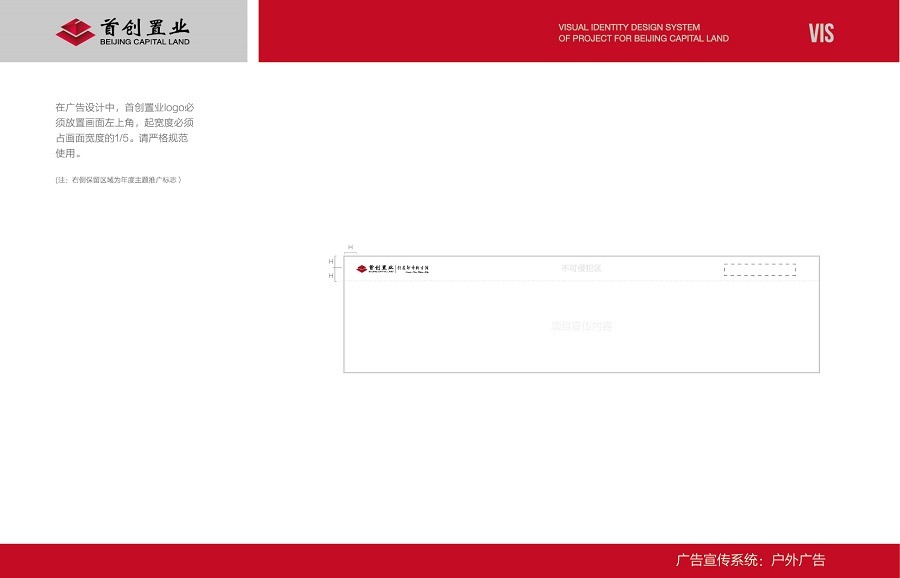The image size is (900, 578).
Task: Click the "不可侵犯区" label in the billboard
Action: click(581, 268)
